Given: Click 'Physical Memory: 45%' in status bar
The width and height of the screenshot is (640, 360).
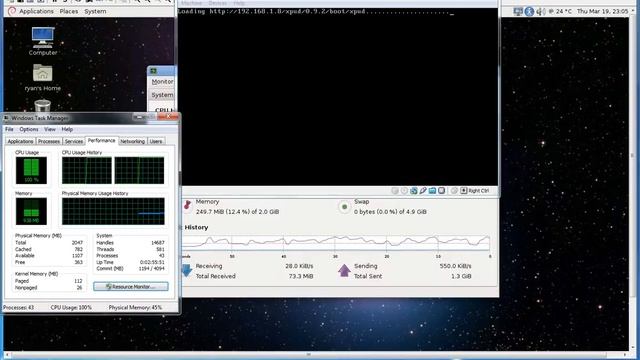Looking at the screenshot, I should pos(135,308).
